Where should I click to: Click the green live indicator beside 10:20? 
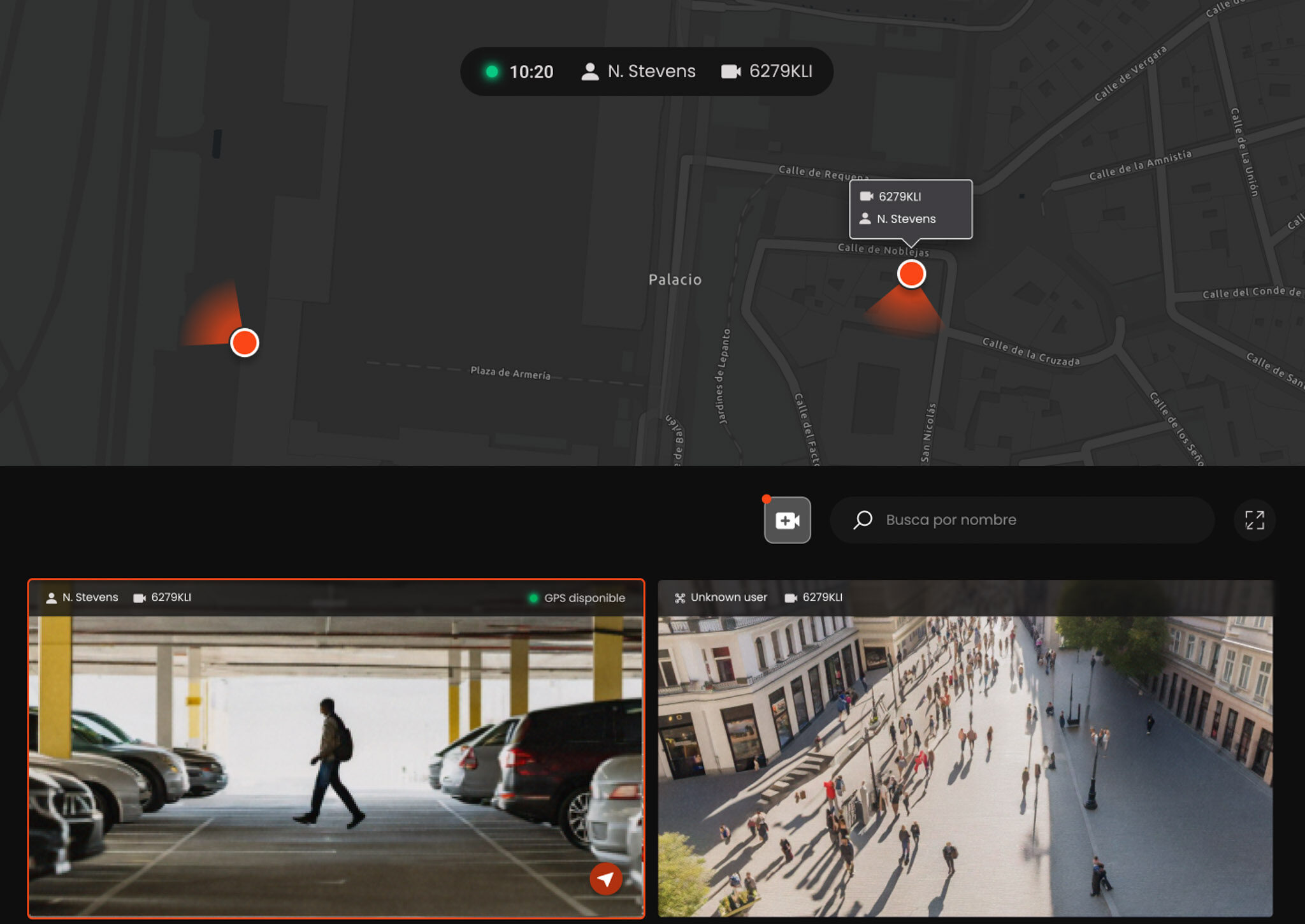(492, 71)
